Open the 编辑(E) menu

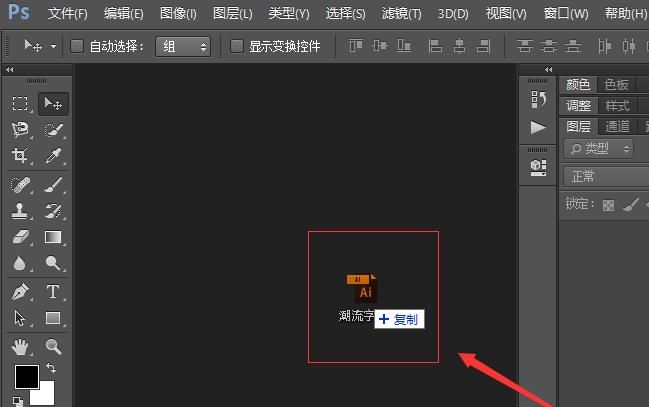123,14
